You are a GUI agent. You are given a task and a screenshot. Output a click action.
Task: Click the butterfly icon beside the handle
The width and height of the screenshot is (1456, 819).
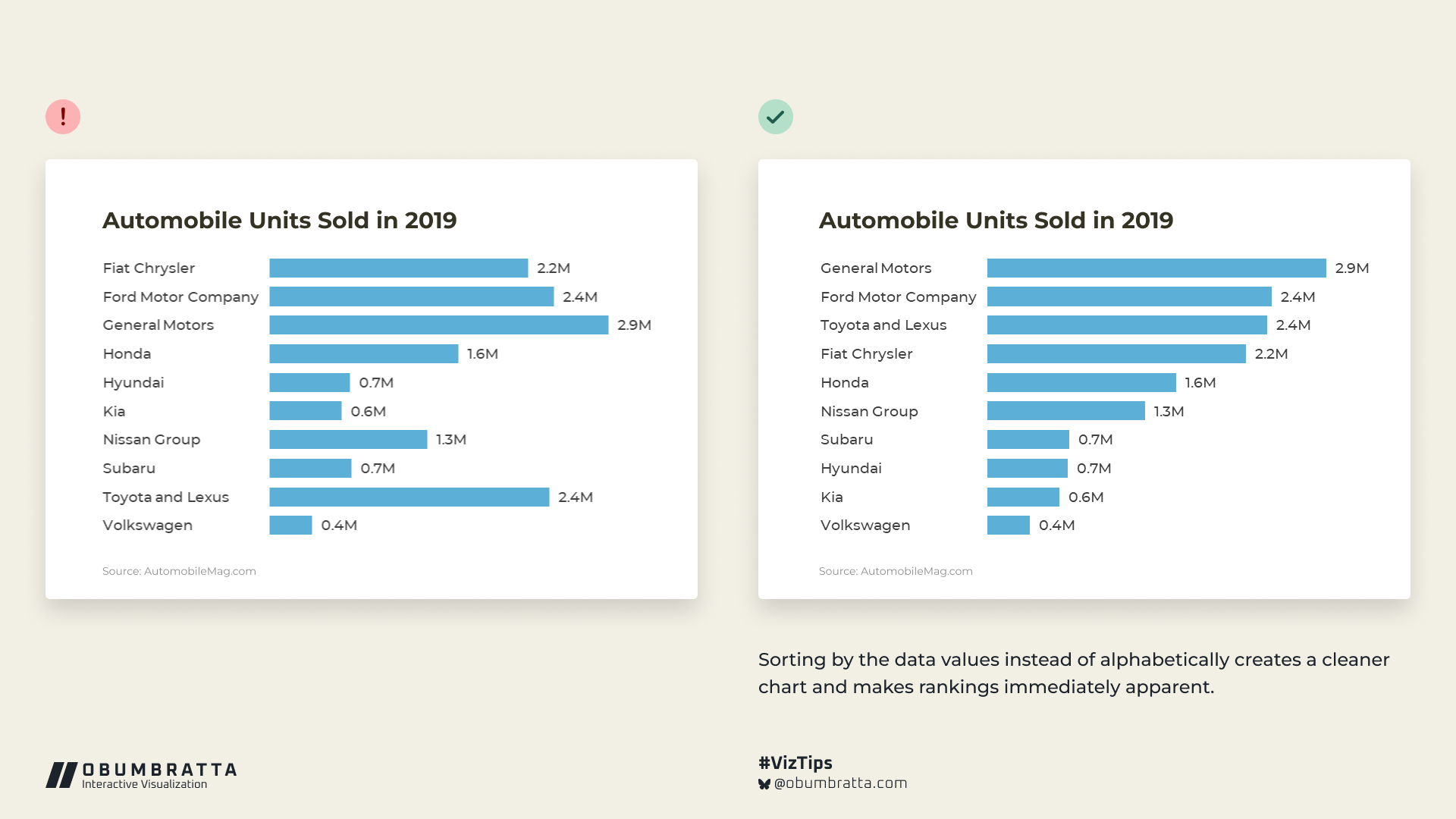coord(764,784)
